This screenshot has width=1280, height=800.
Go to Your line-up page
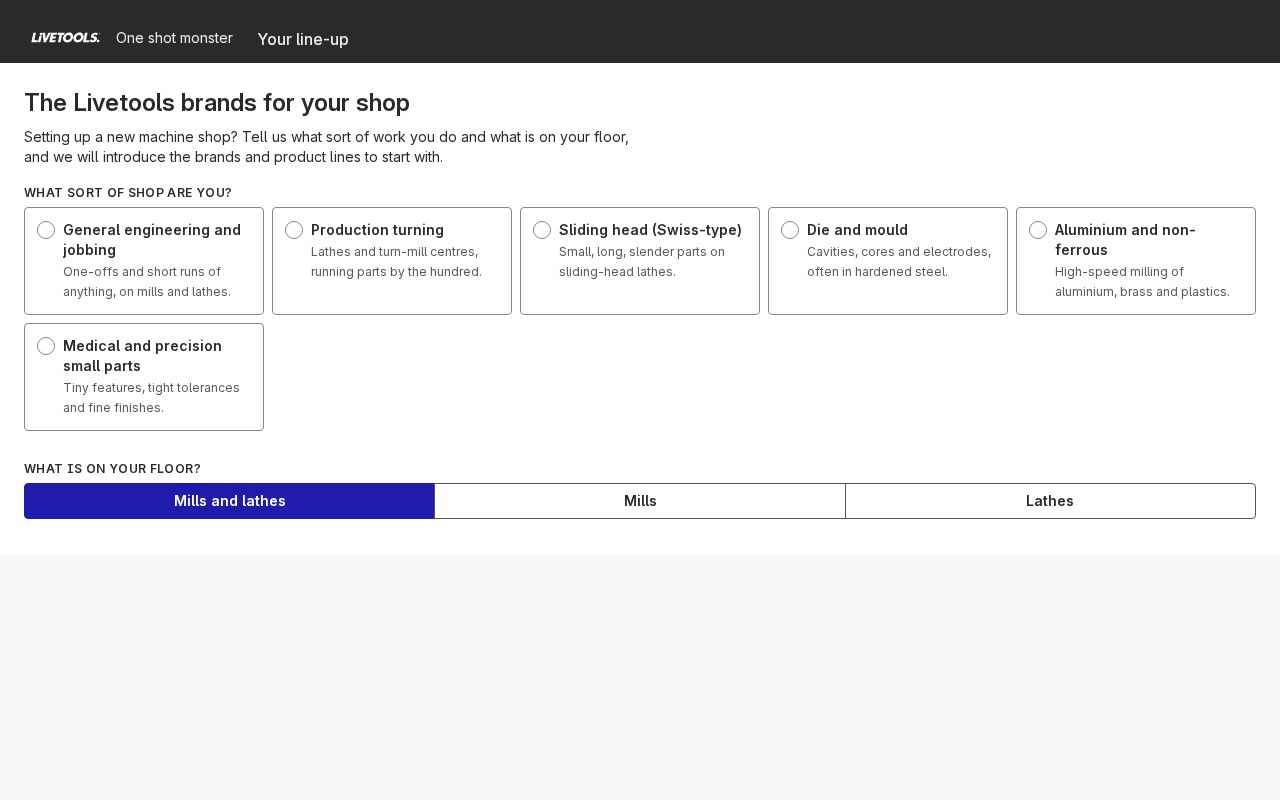click(303, 39)
